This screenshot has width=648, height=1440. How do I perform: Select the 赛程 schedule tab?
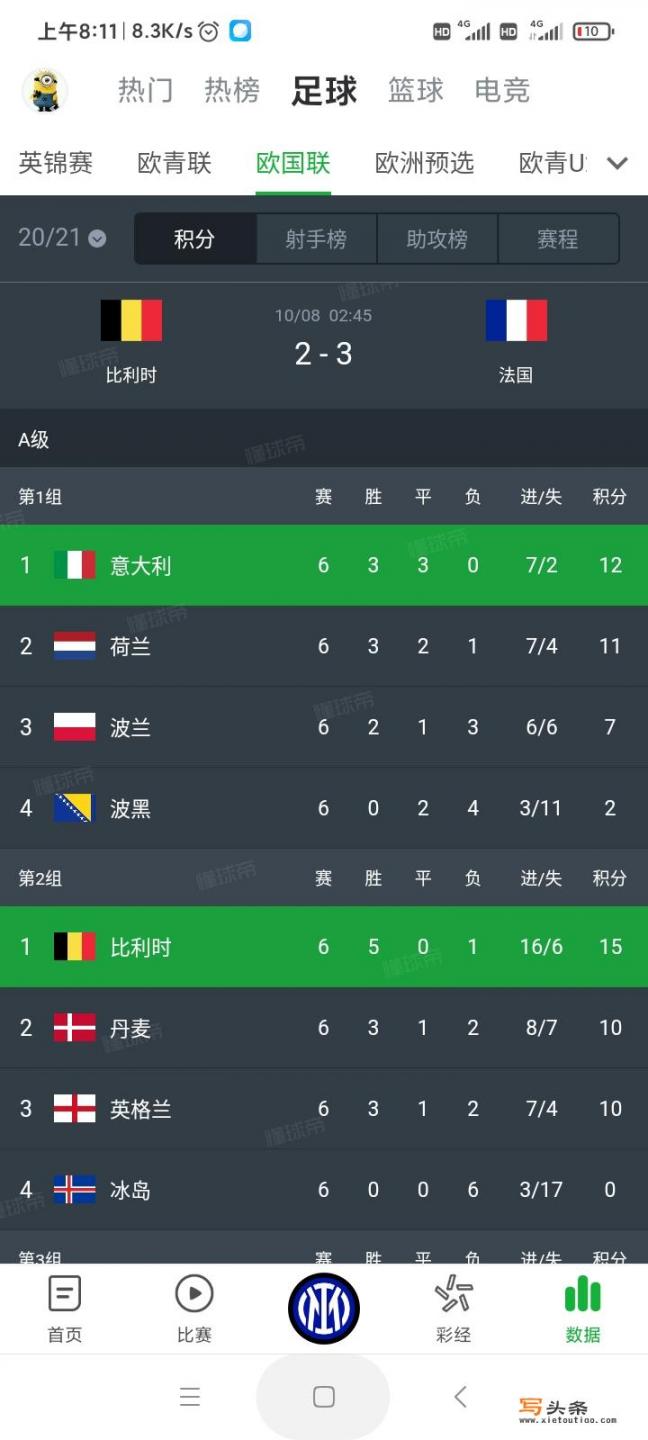[x=558, y=239]
